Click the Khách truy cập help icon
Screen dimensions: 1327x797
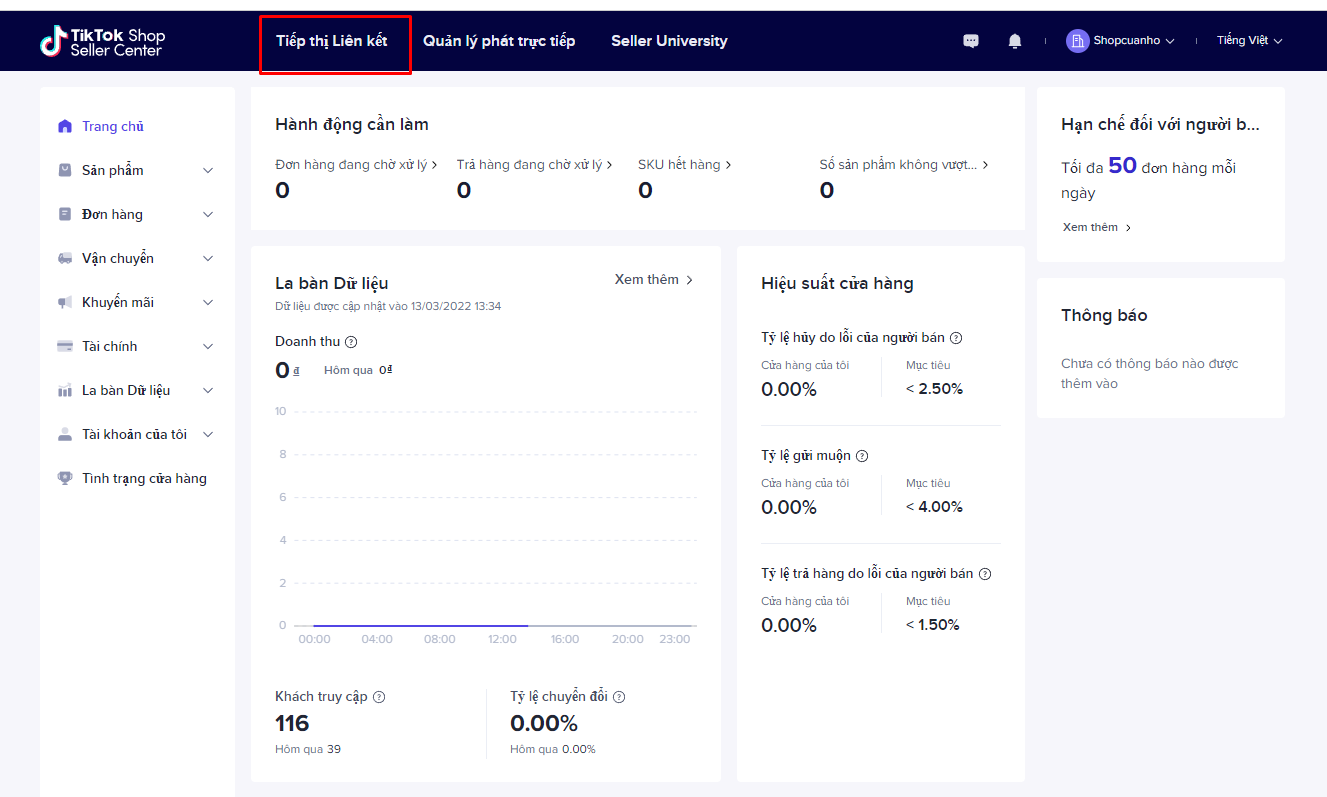pos(379,697)
